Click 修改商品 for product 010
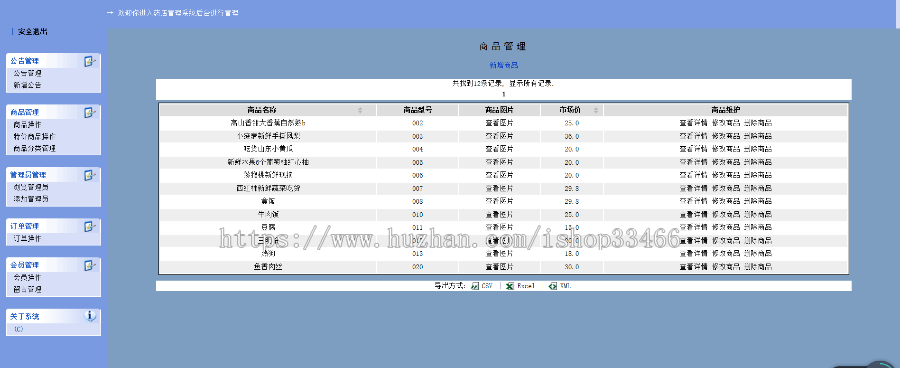 click(726, 214)
